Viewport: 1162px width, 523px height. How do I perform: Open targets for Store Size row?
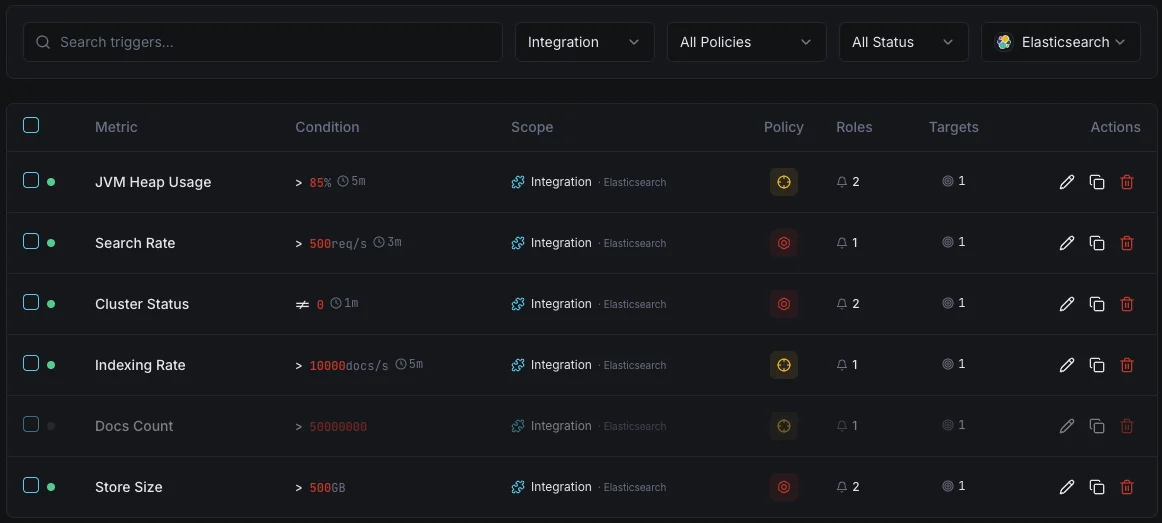tap(954, 486)
